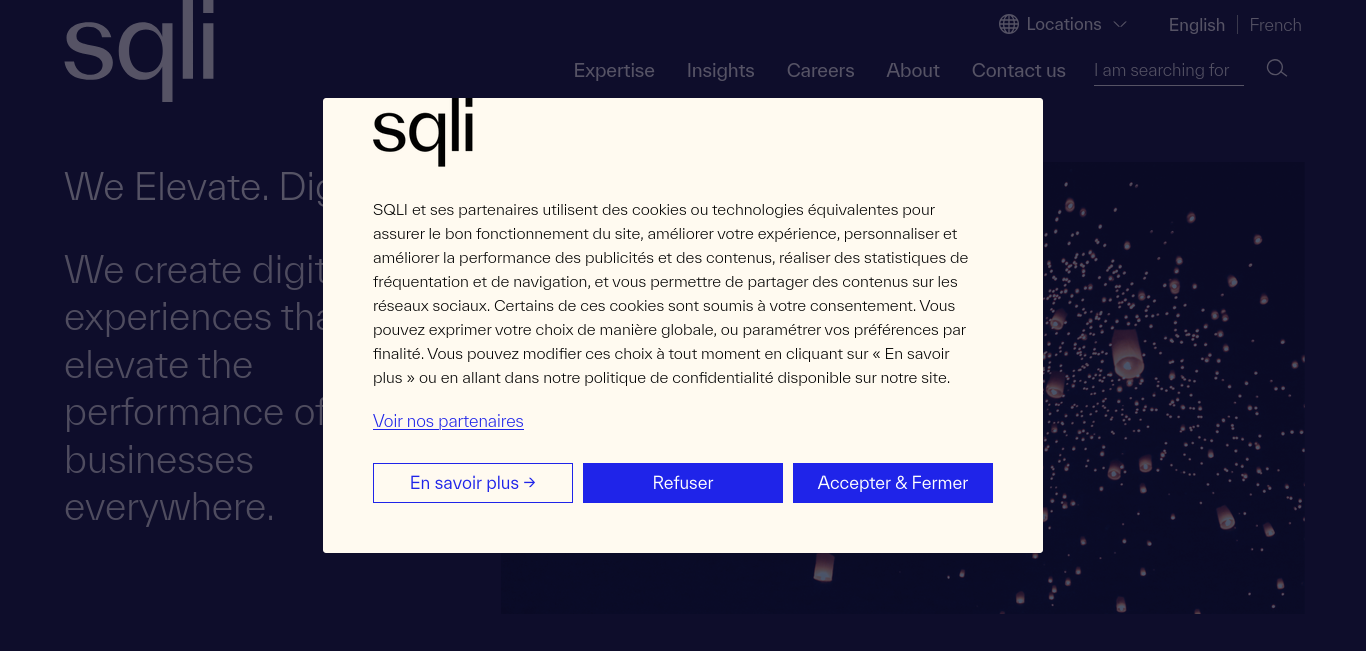1366x651 pixels.
Task: Click 'Accepter & Fermer' button
Action: 893,483
